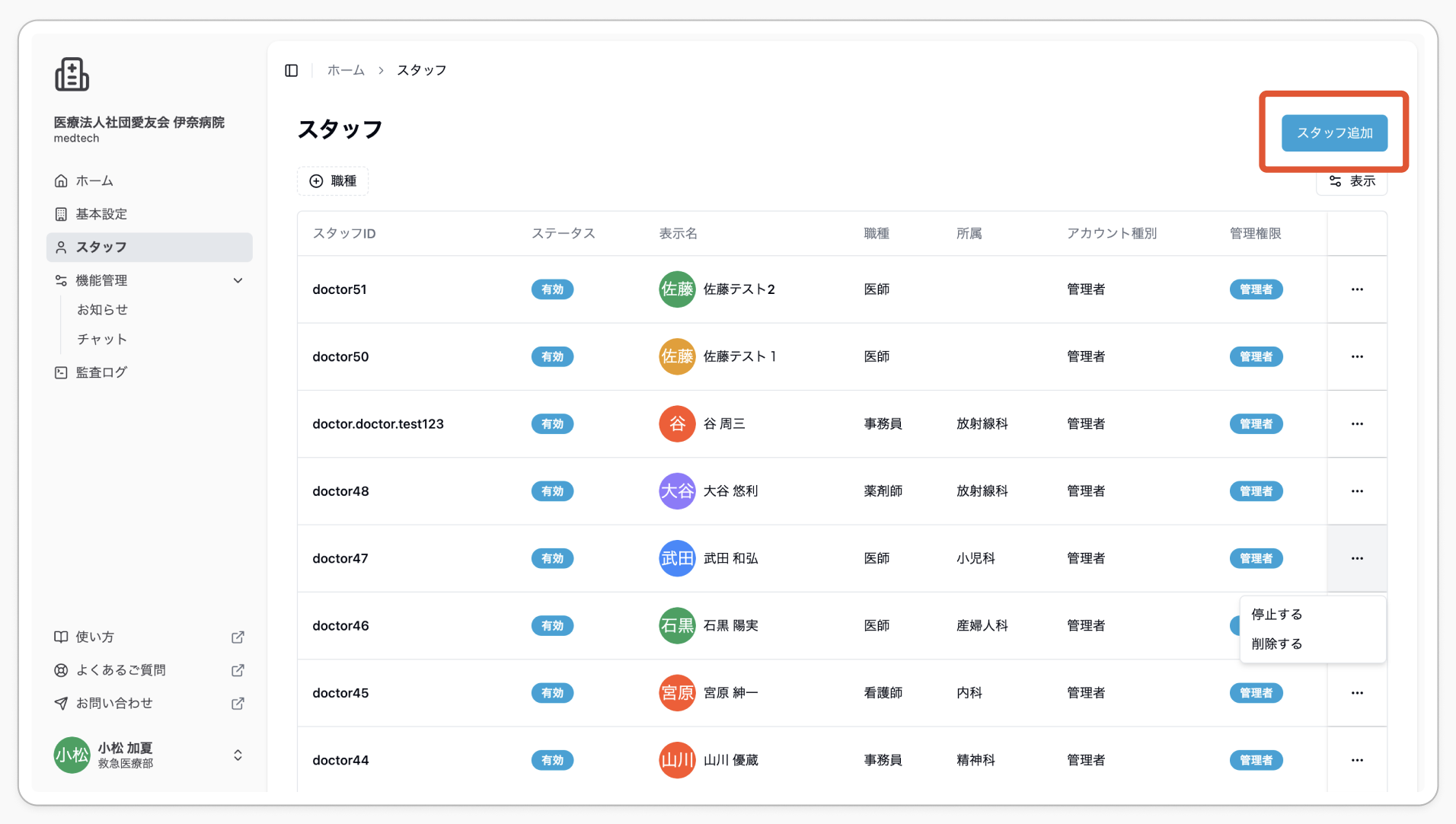Click 有効 status badge for doctor50
Screen dimensions: 1456x824
[x=552, y=356]
